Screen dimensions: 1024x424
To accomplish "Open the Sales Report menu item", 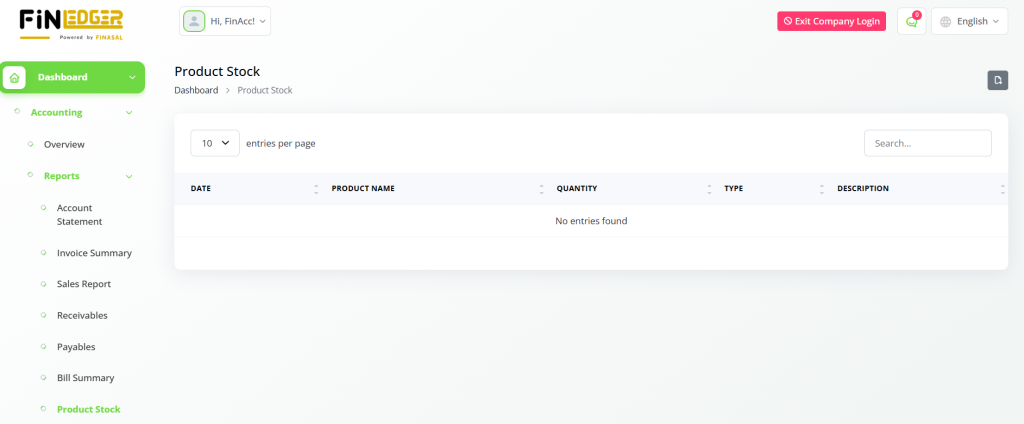I will 84,284.
